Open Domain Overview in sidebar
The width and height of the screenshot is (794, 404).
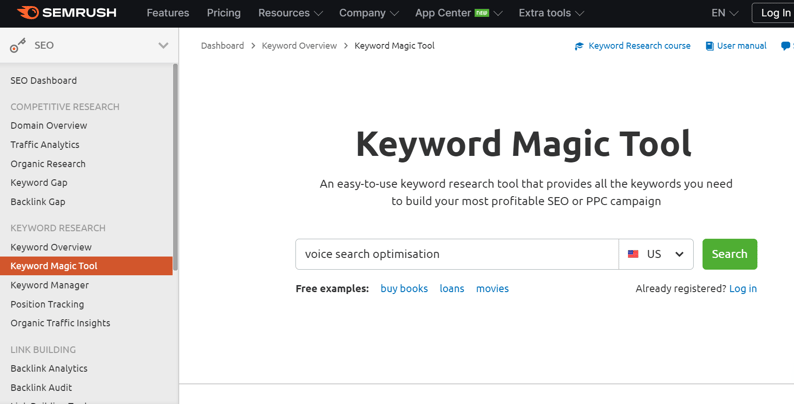click(49, 126)
